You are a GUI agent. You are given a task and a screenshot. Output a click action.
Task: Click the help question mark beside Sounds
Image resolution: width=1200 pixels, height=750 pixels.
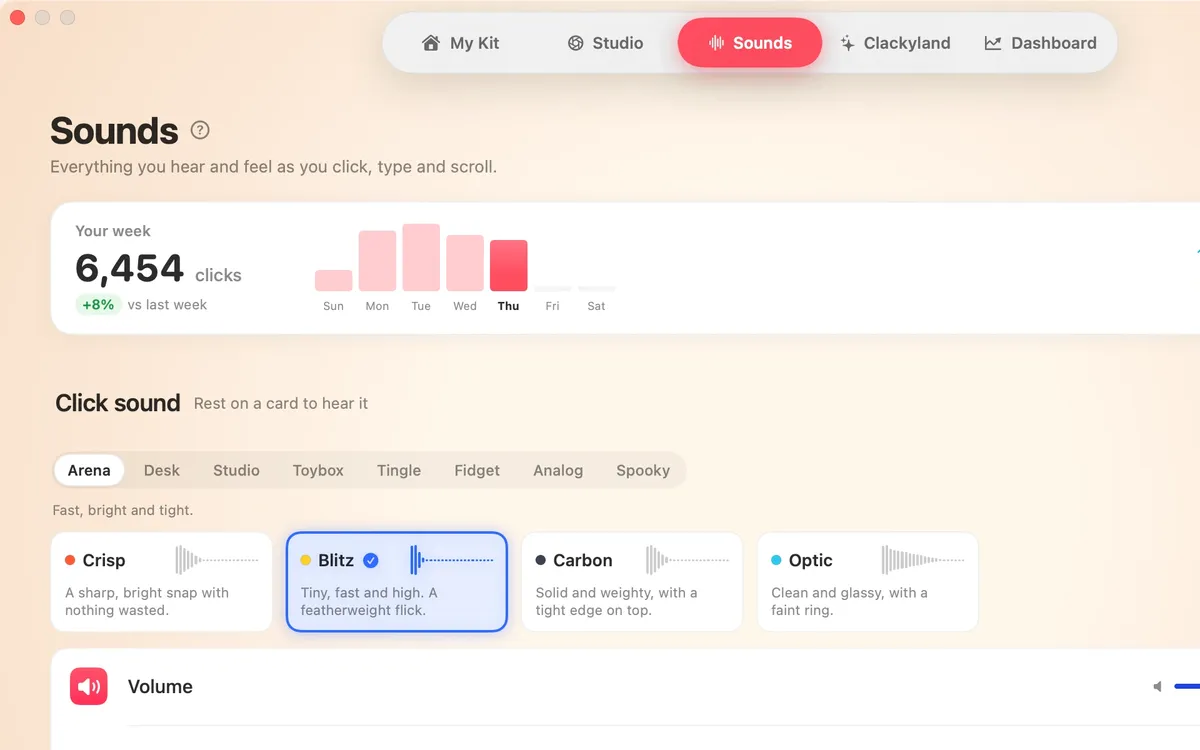click(200, 130)
